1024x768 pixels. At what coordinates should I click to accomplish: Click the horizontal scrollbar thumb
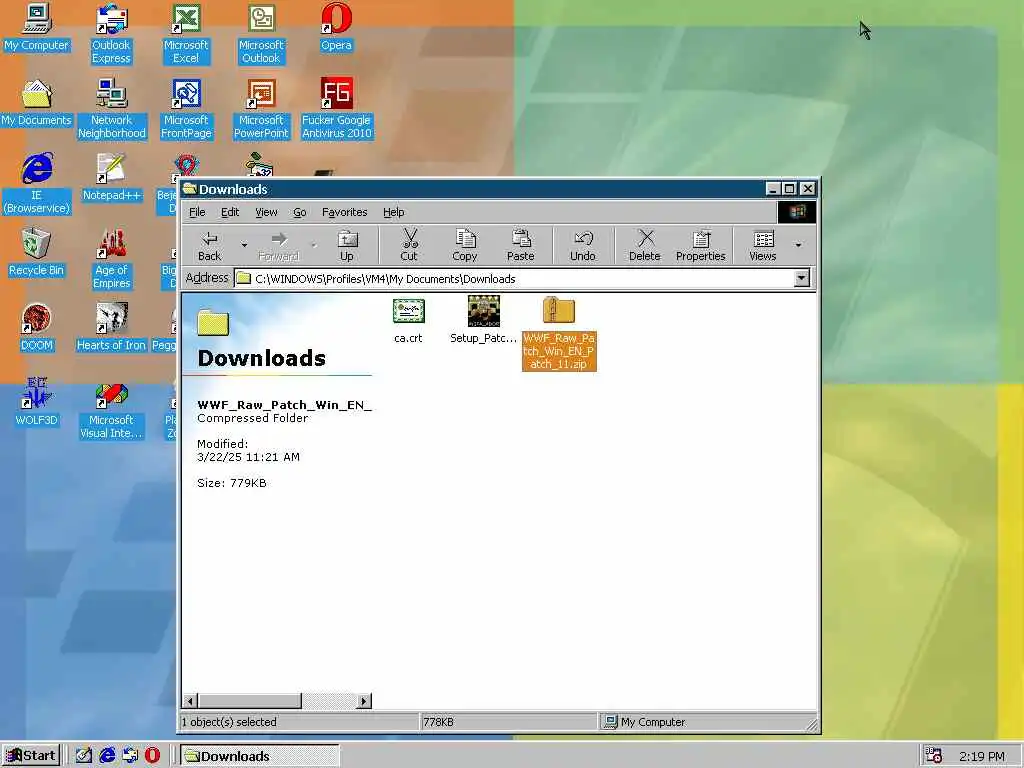249,701
